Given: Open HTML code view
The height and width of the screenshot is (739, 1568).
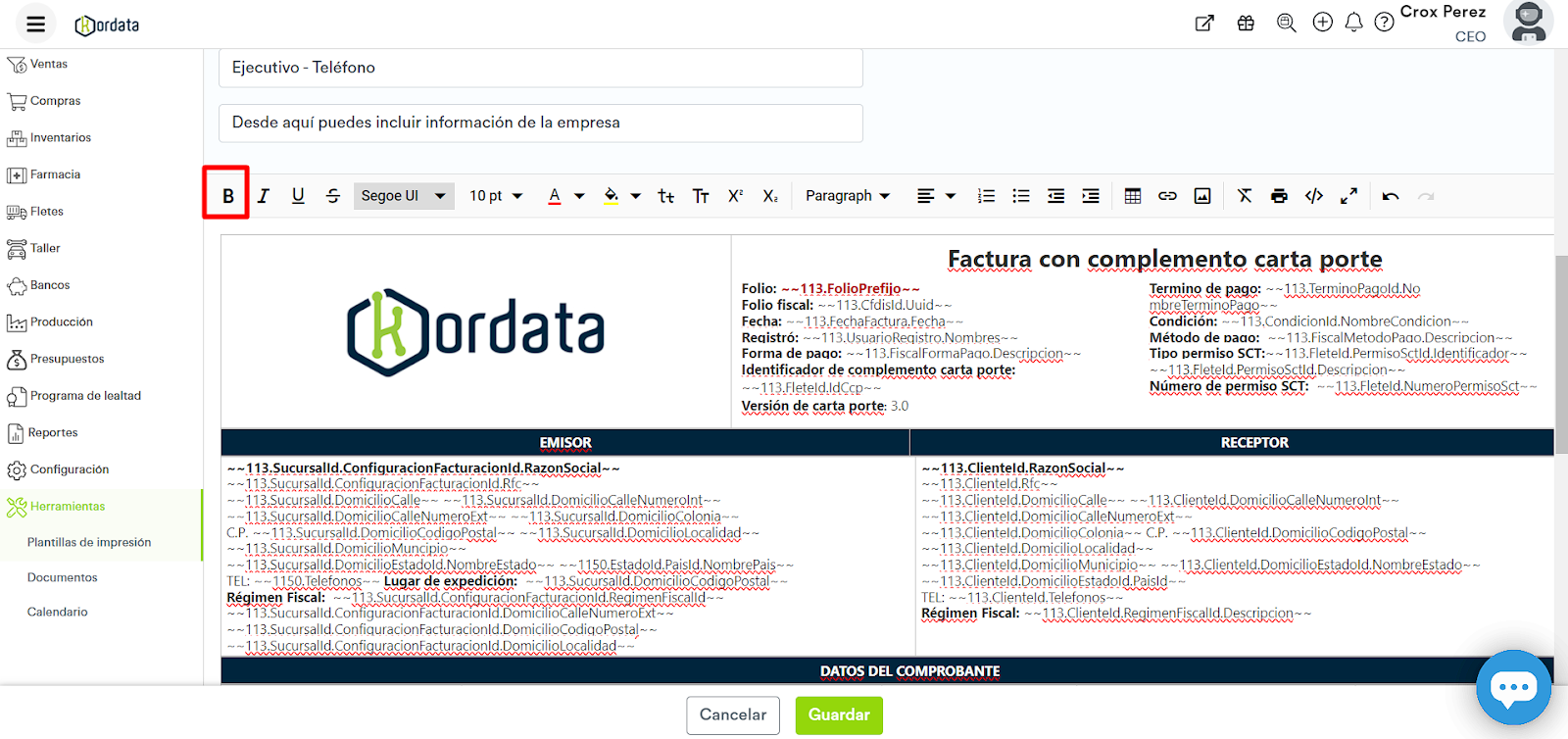Looking at the screenshot, I should (1314, 196).
